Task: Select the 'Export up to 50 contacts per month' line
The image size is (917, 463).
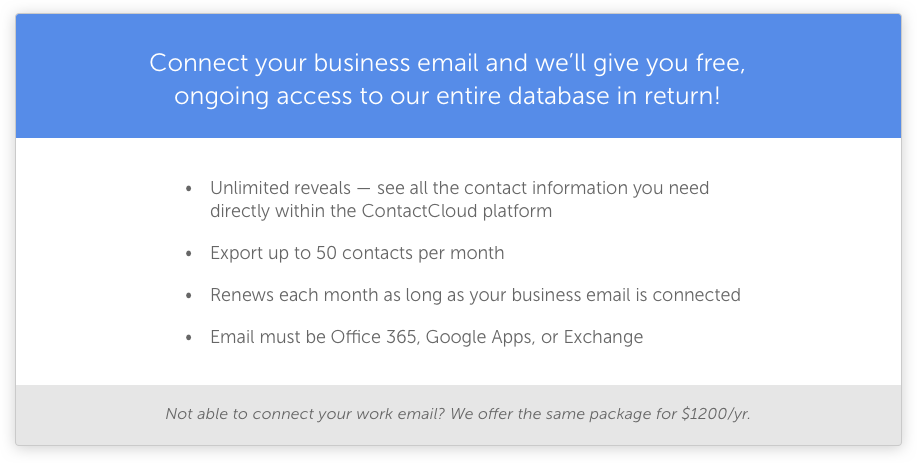Action: (x=357, y=253)
